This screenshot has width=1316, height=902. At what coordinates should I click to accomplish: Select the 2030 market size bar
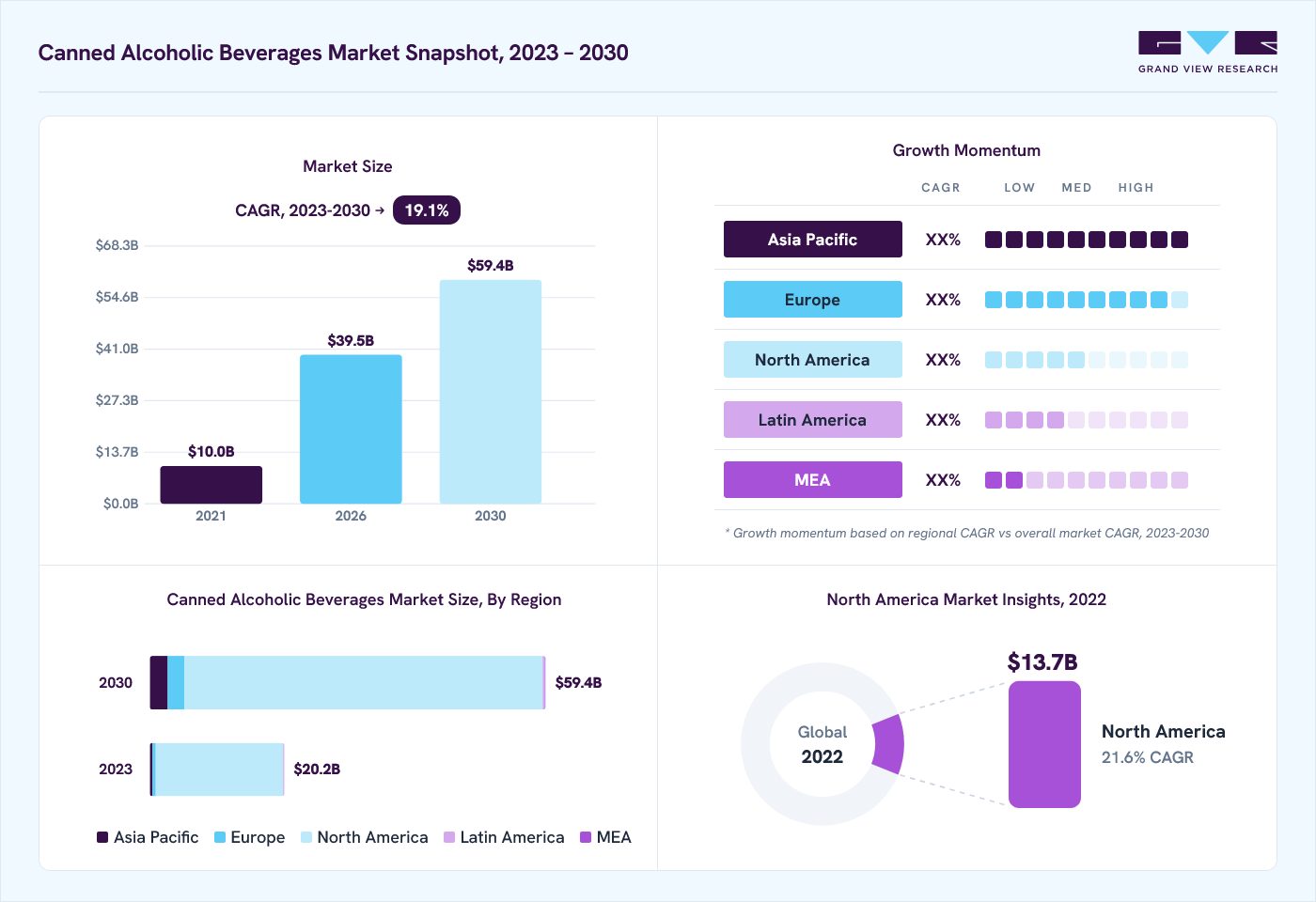(491, 392)
